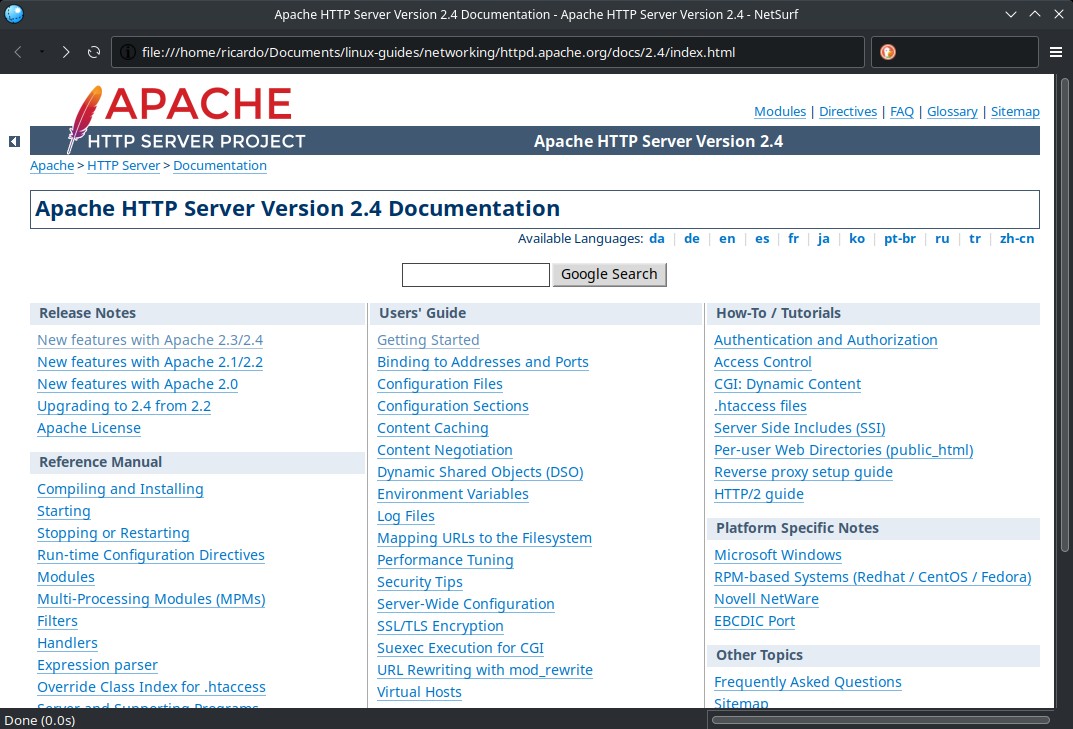
Task: Open the Filters link
Action: 57,621
